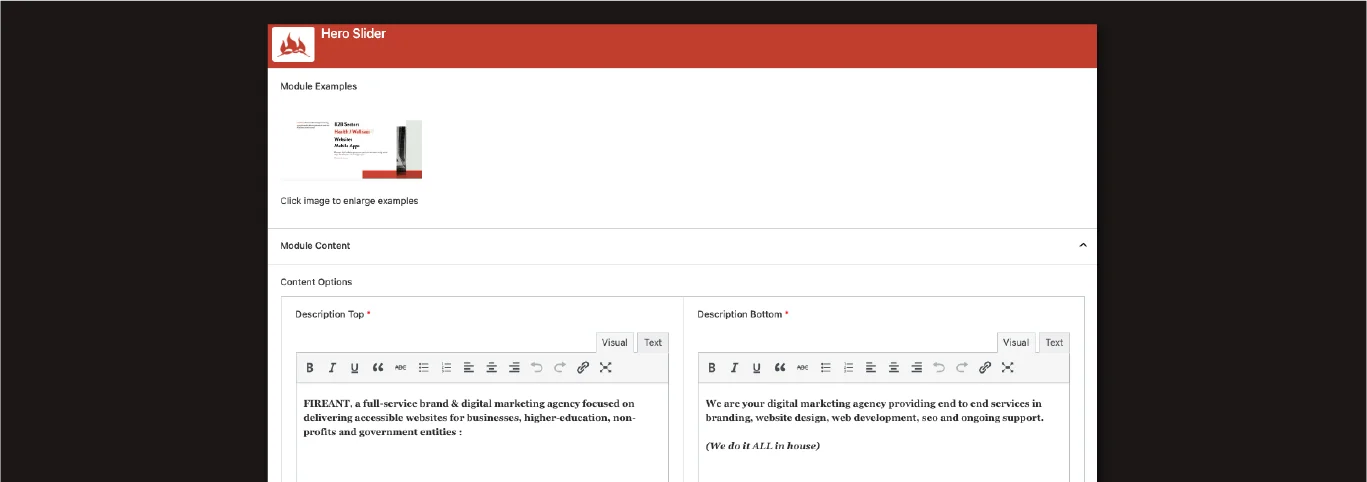Toggle underline in Description Top editor
This screenshot has height=482, width=1367.
tap(354, 368)
